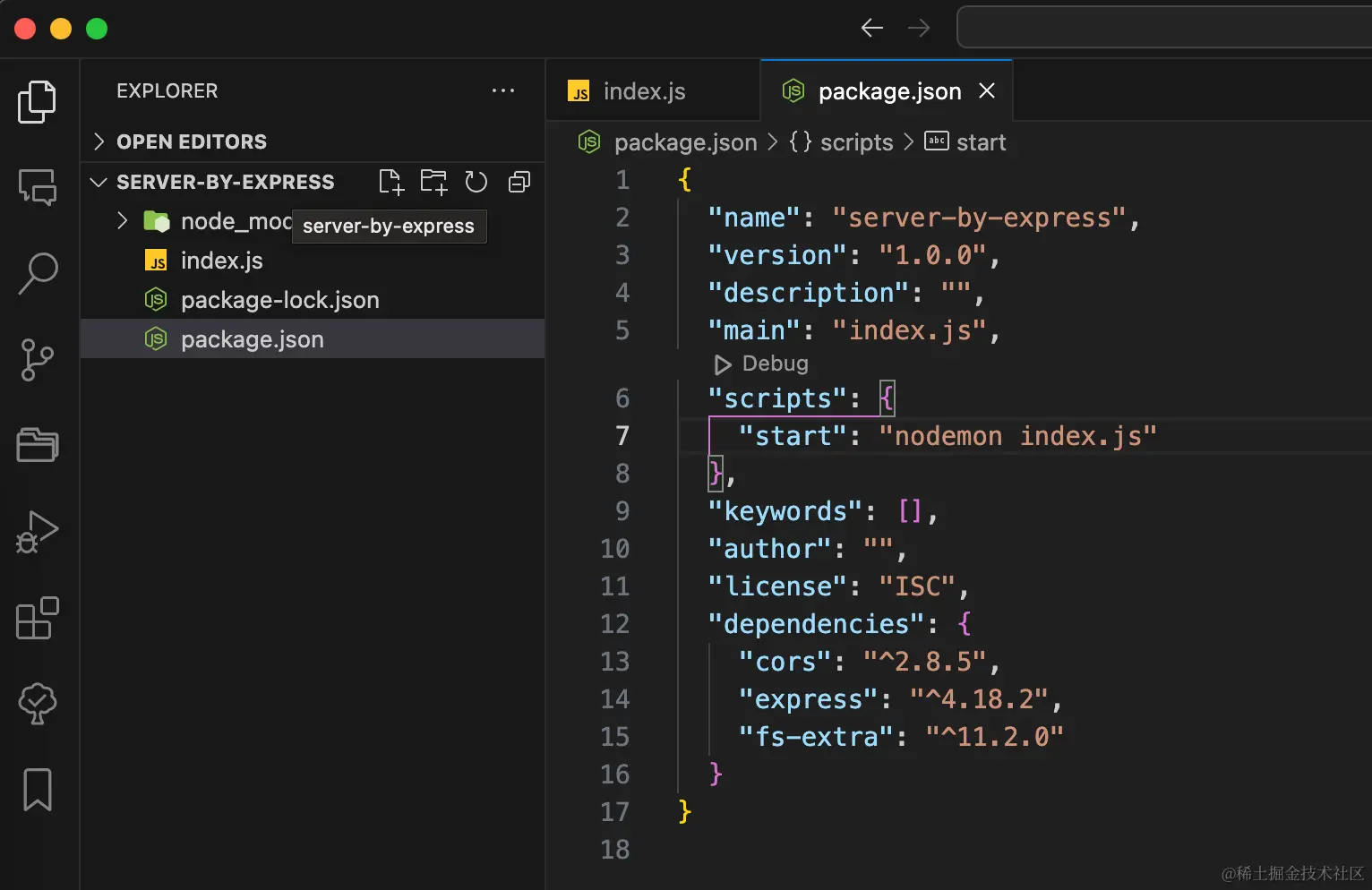Click the "server-by-express" name value
This screenshot has width=1372, height=890.
pos(979,218)
